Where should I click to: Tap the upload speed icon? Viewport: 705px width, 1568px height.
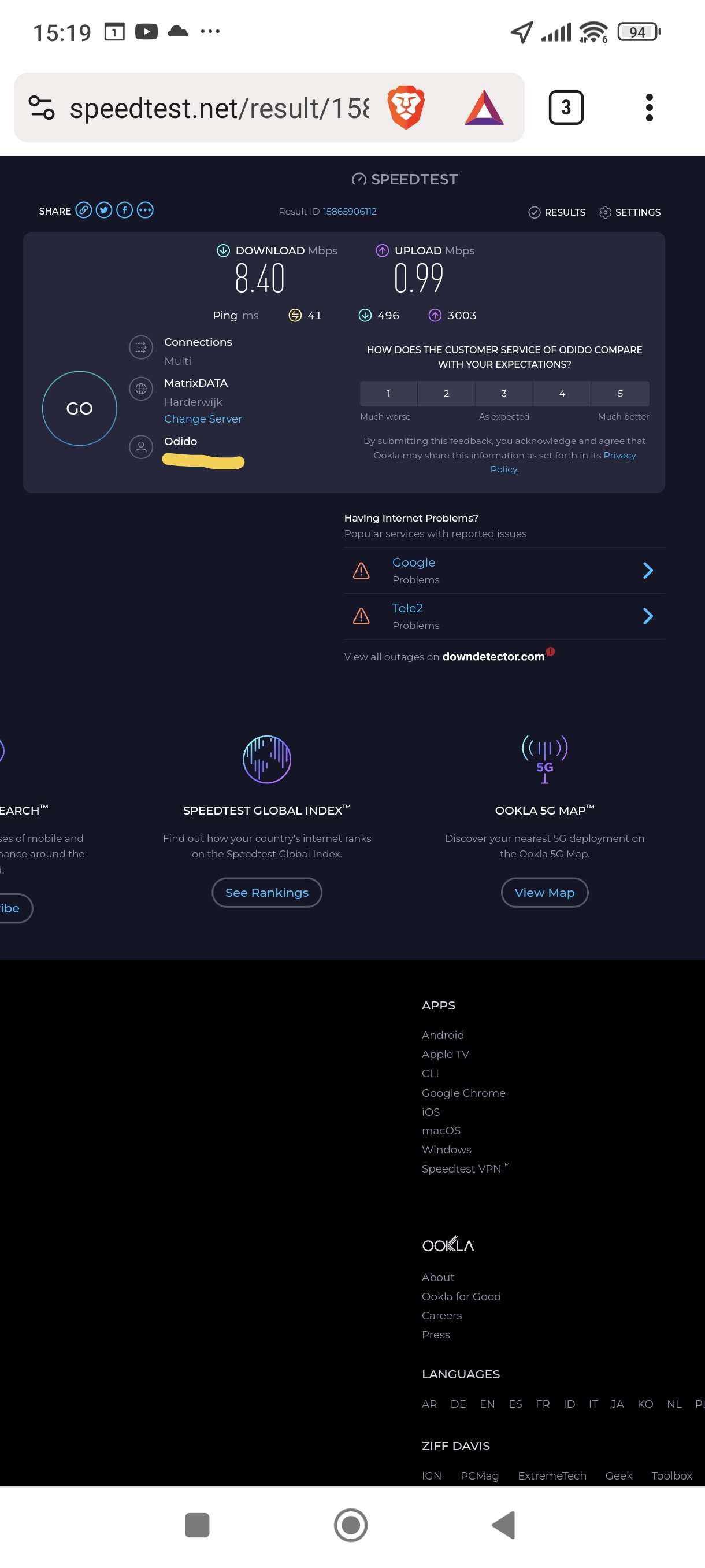tap(382, 250)
